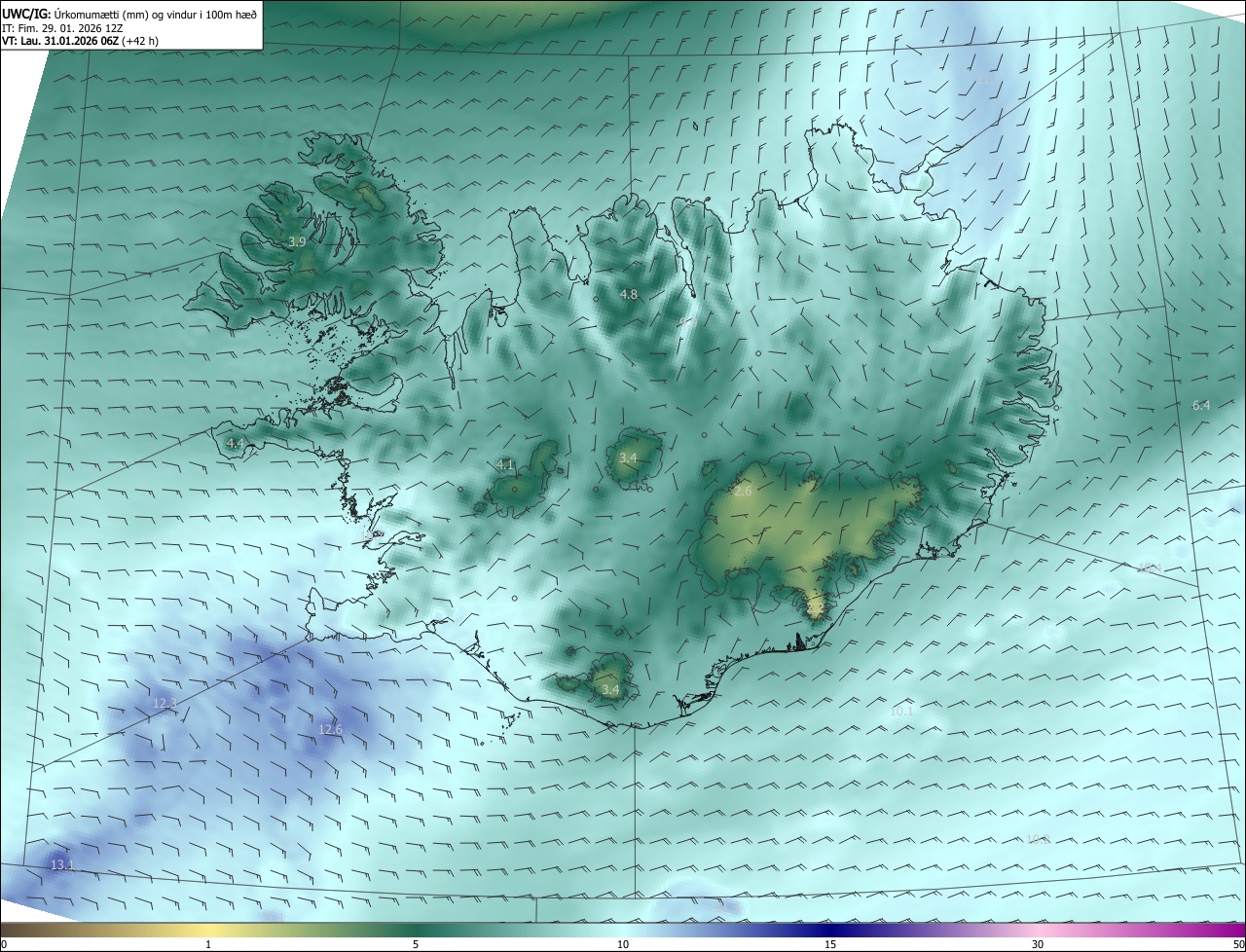Click the 12.6 value in the blue area
The height and width of the screenshot is (952, 1246).
coord(331,730)
